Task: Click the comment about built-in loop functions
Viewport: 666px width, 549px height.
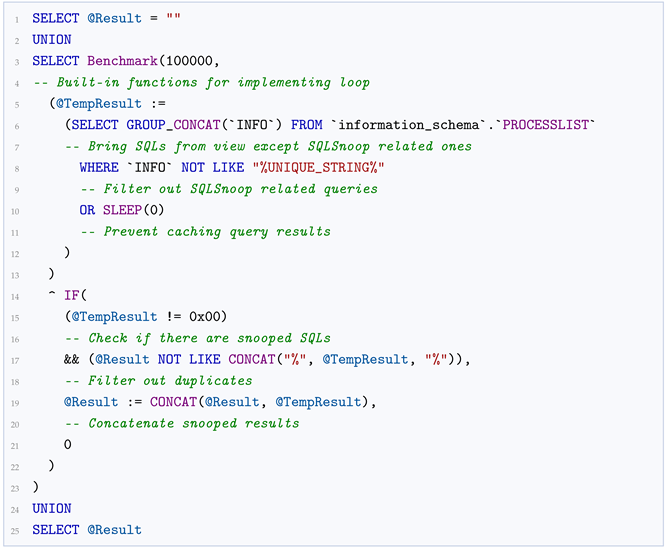Action: pyautogui.click(x=202, y=82)
